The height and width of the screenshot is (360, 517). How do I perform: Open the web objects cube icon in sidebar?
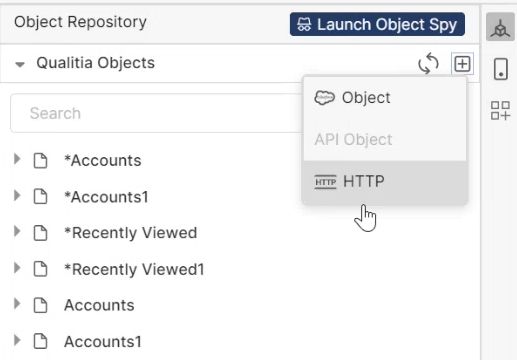coord(500,28)
